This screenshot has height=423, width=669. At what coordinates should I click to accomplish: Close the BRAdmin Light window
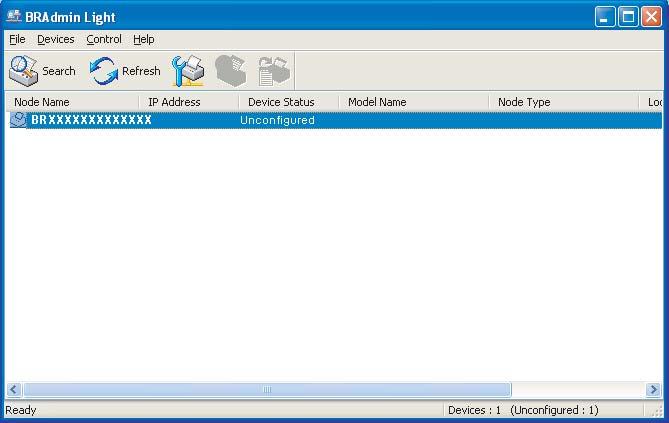click(x=652, y=17)
